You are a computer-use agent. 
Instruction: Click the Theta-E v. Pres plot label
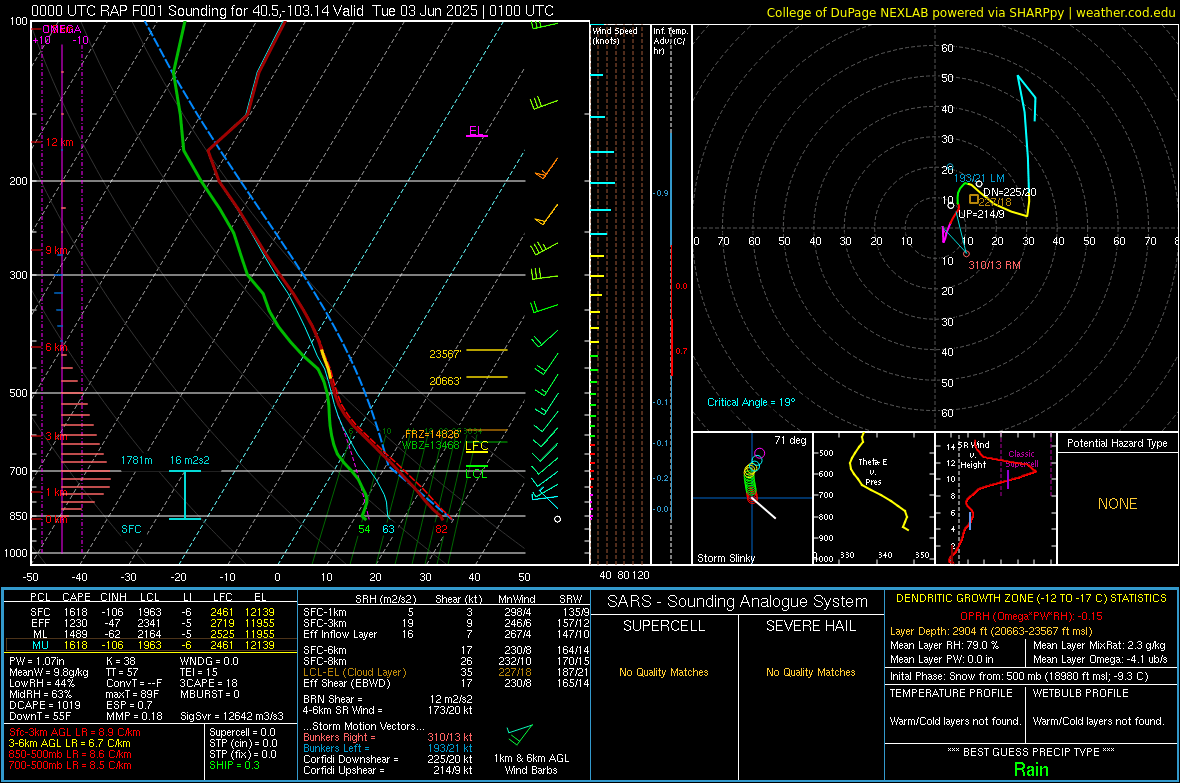coord(873,471)
